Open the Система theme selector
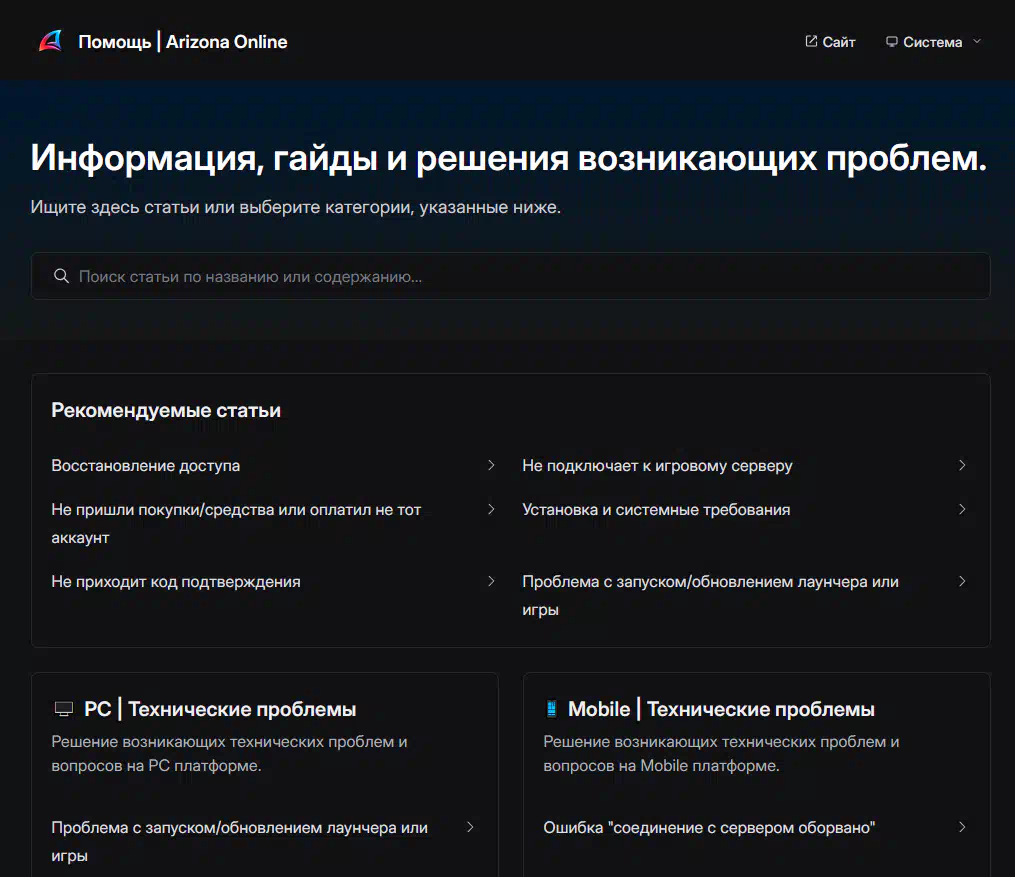This screenshot has width=1015, height=877. [933, 42]
